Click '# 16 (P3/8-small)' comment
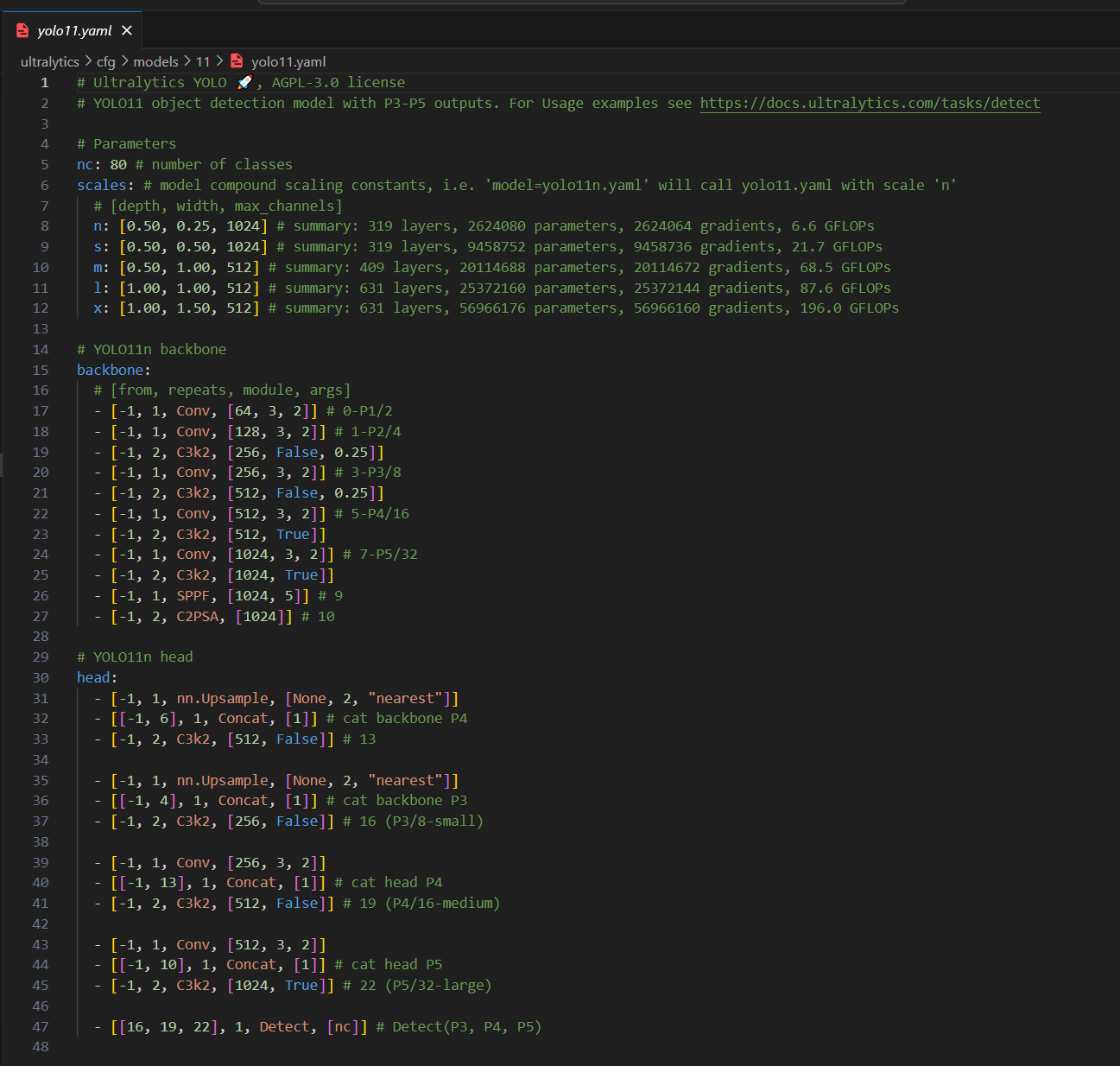Screen dimensions: 1120x1066 click(x=413, y=821)
